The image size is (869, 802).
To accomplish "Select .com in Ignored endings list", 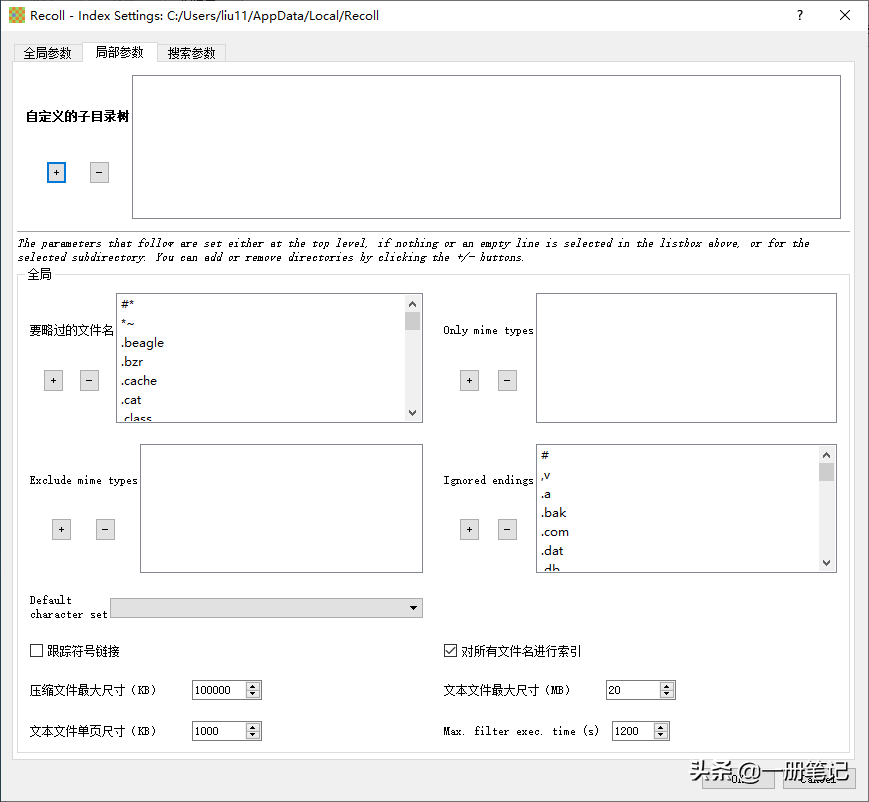I will click(678, 532).
